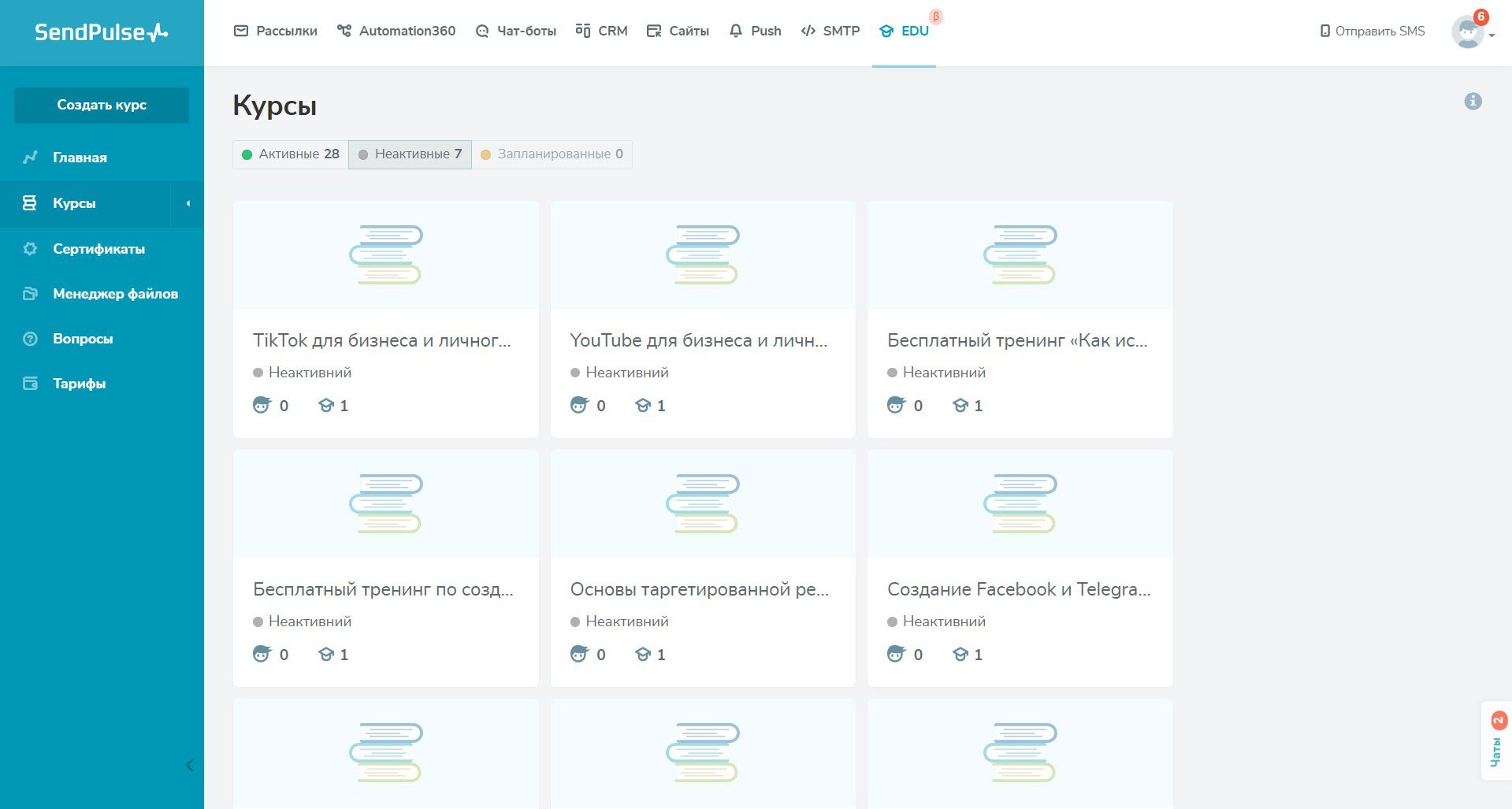Viewport: 1512px width, 809px height.
Task: Click the Сертификаты badge icon
Action: (x=30, y=249)
